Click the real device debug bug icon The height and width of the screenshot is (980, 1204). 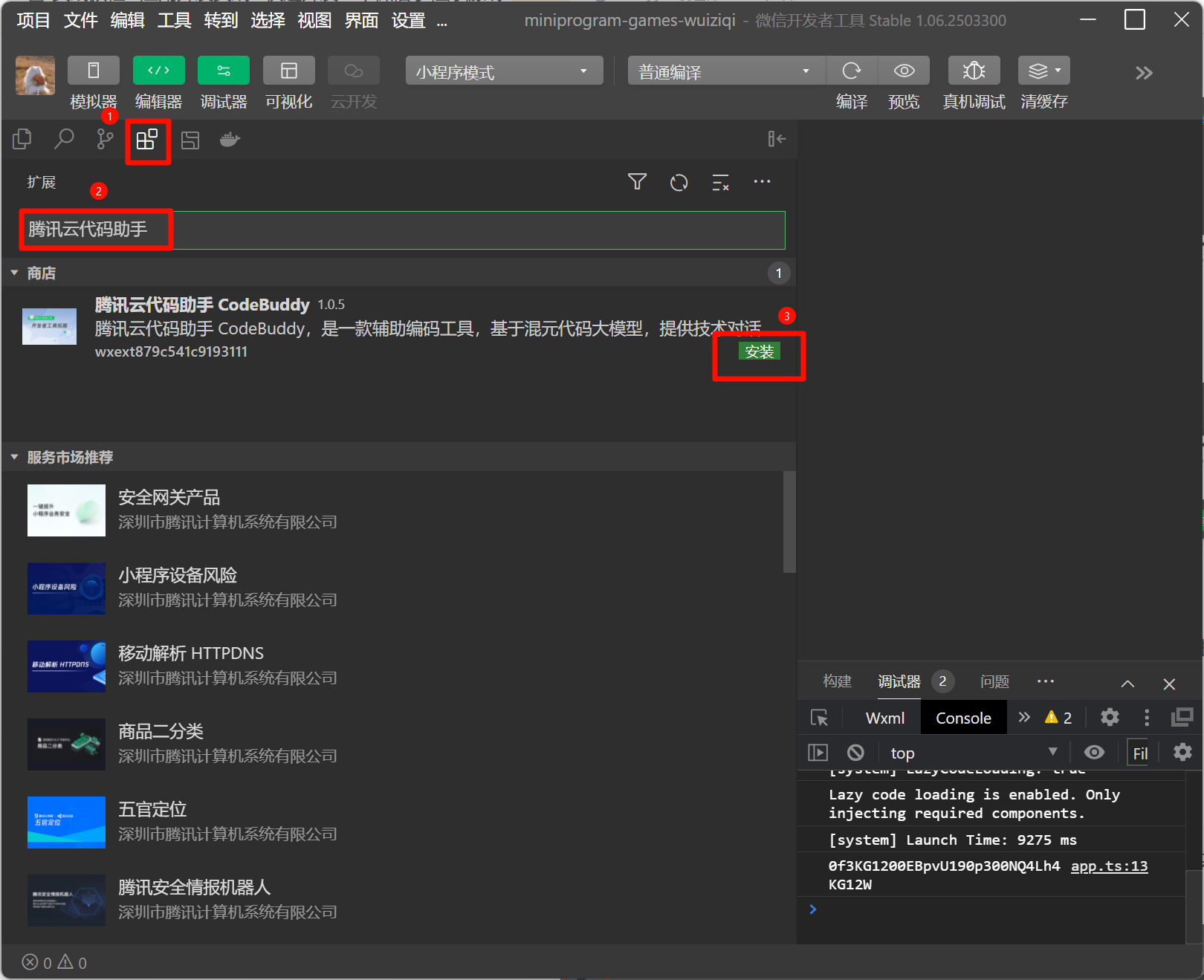[974, 71]
